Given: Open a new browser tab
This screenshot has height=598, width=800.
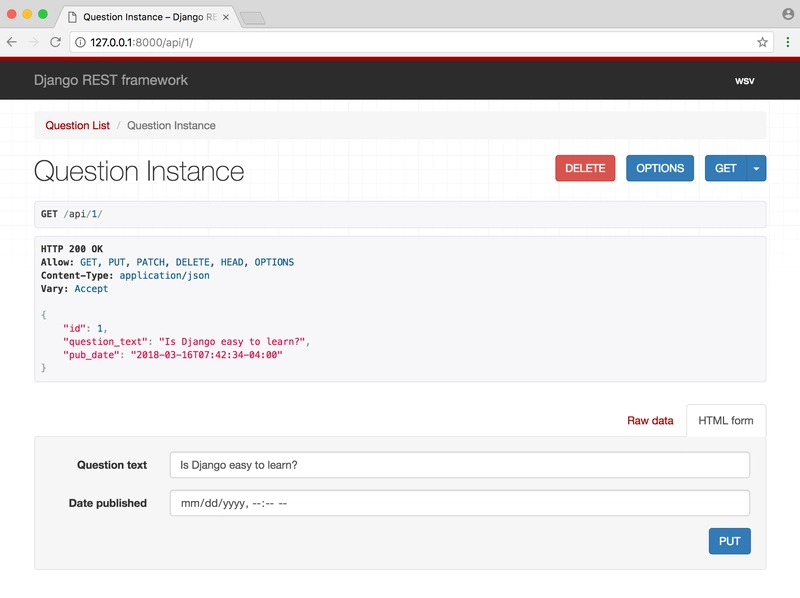Looking at the screenshot, I should click(253, 18).
